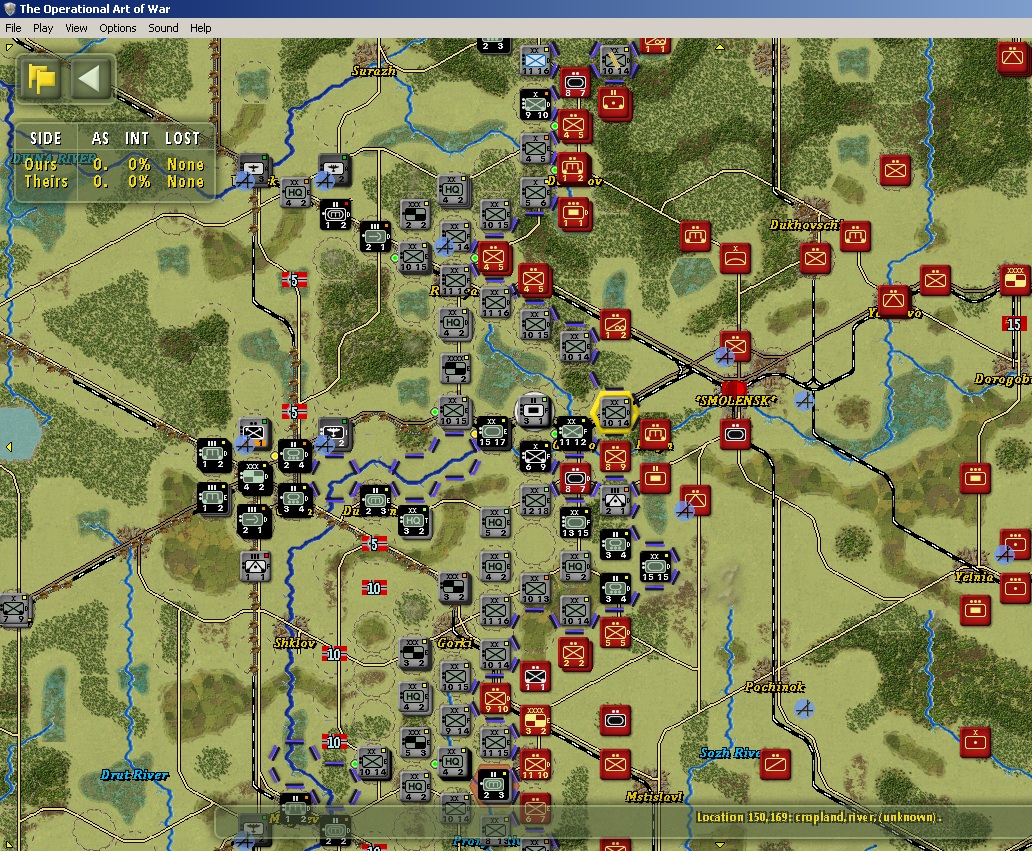The height and width of the screenshot is (851, 1032).
Task: Select the red-yellow XXXX counter 3 2
Action: (x=535, y=721)
